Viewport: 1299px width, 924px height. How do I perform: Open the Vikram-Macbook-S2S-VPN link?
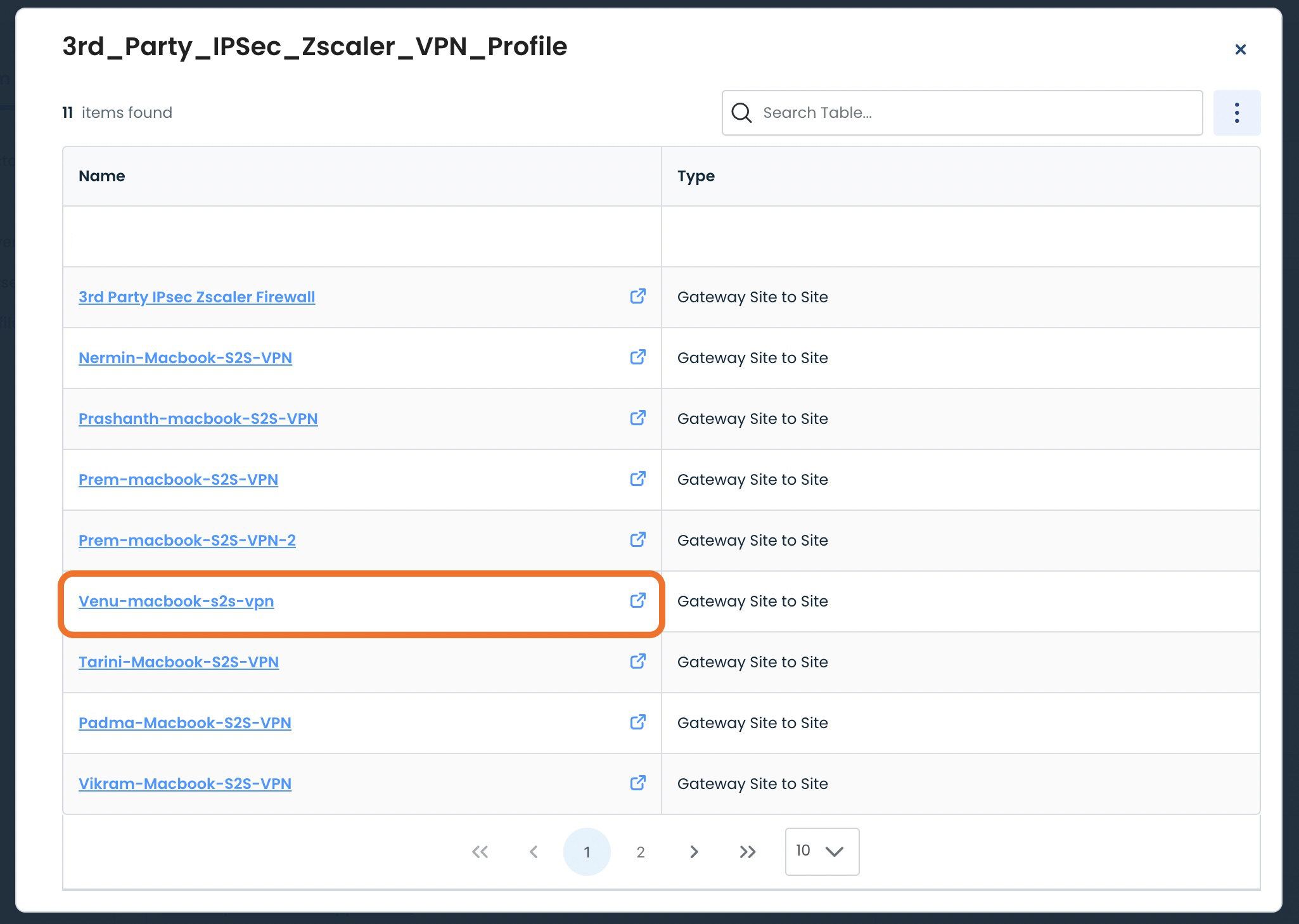tap(185, 783)
